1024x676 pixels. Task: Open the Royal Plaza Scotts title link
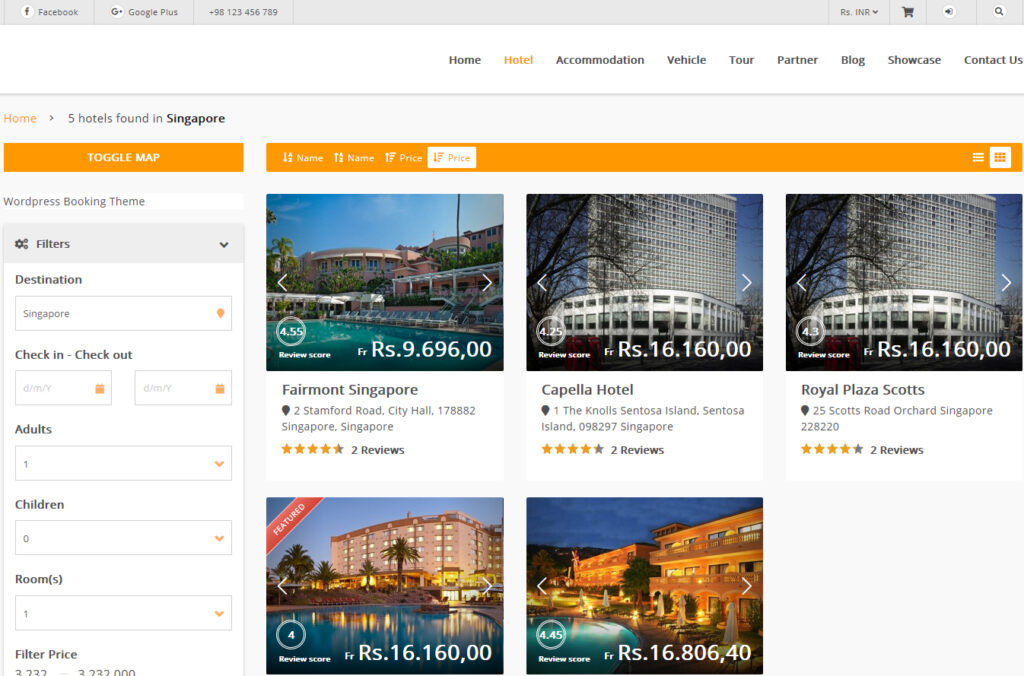tap(863, 390)
